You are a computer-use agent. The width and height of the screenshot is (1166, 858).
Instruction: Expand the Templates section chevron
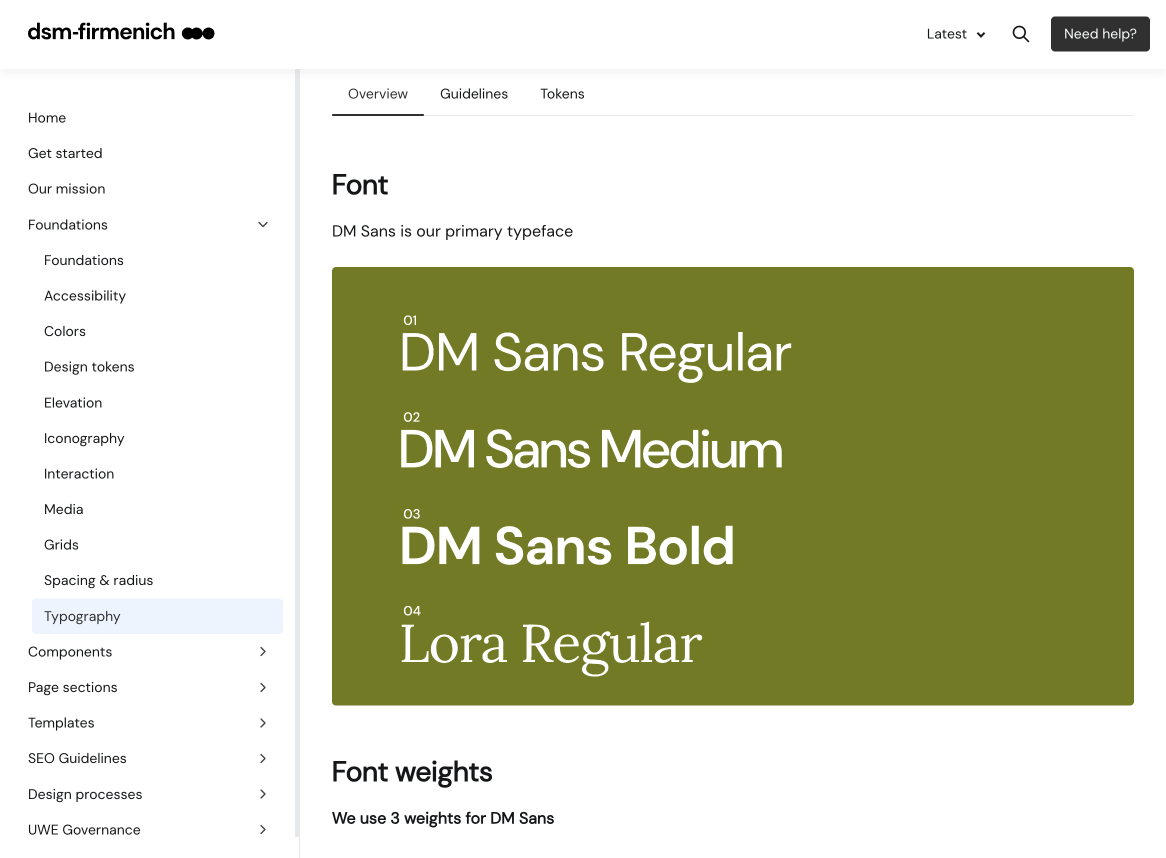[x=263, y=723]
